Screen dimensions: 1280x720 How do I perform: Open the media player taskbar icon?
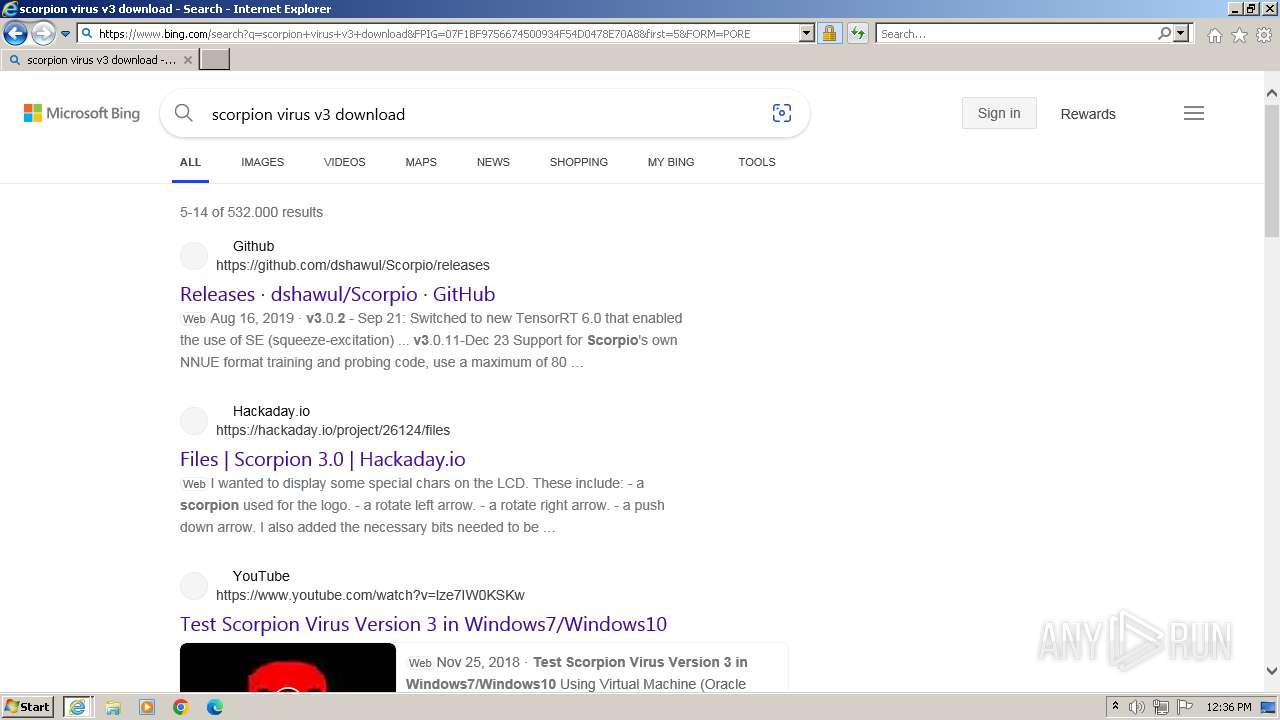[147, 707]
